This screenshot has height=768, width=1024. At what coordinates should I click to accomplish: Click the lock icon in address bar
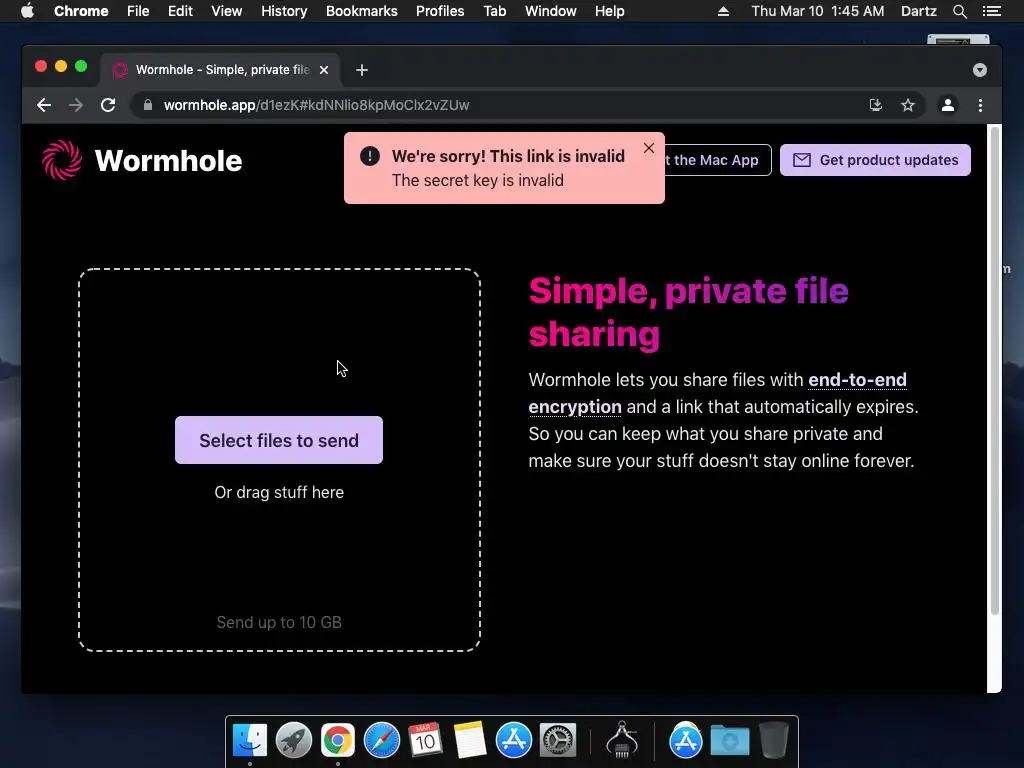coord(148,105)
